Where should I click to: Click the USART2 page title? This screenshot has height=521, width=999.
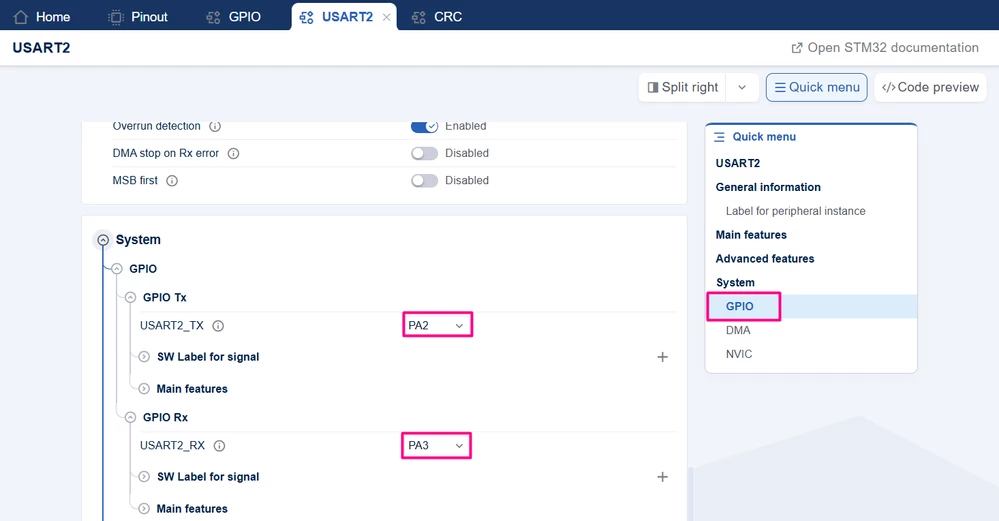pos(41,48)
